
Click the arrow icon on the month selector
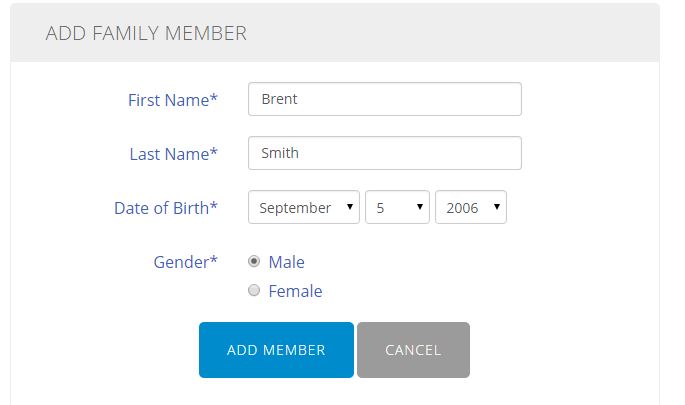(x=349, y=207)
